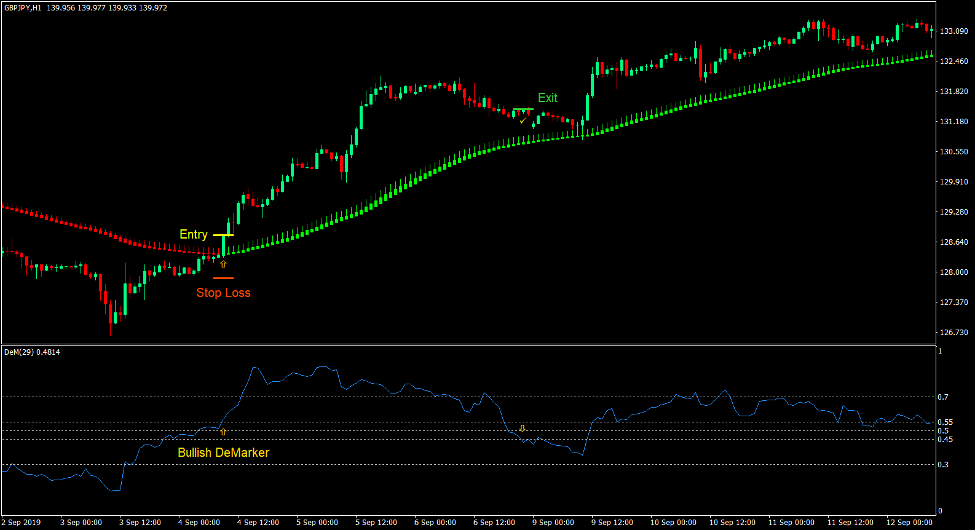The height and width of the screenshot is (531, 977).
Task: Click the 5 Sep 00:00 time label
Action: 317,522
